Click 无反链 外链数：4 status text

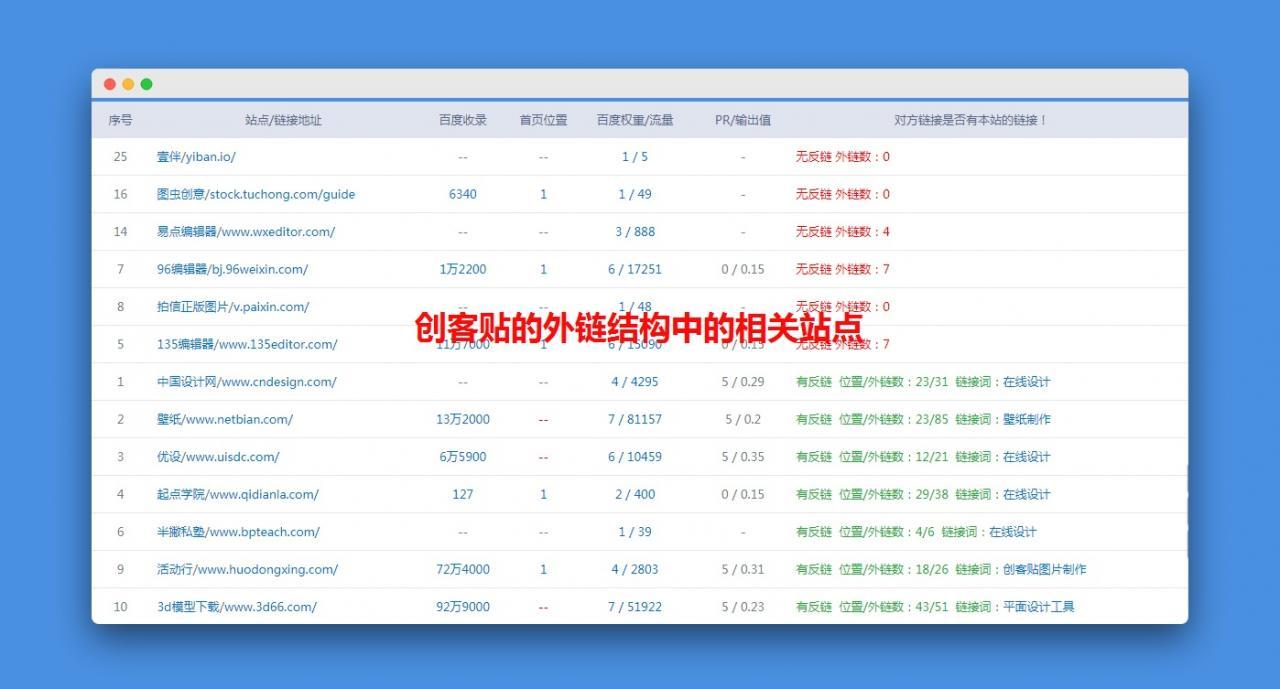pos(843,232)
